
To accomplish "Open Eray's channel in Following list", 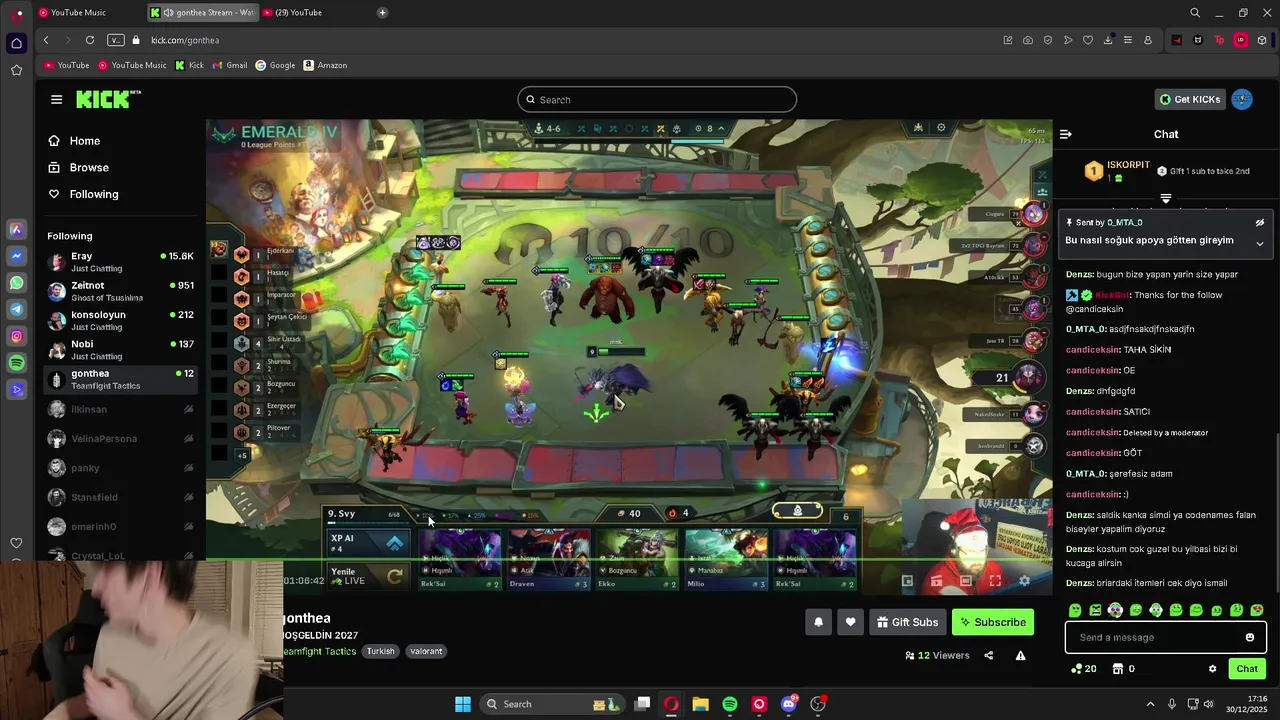I will click(120, 262).
